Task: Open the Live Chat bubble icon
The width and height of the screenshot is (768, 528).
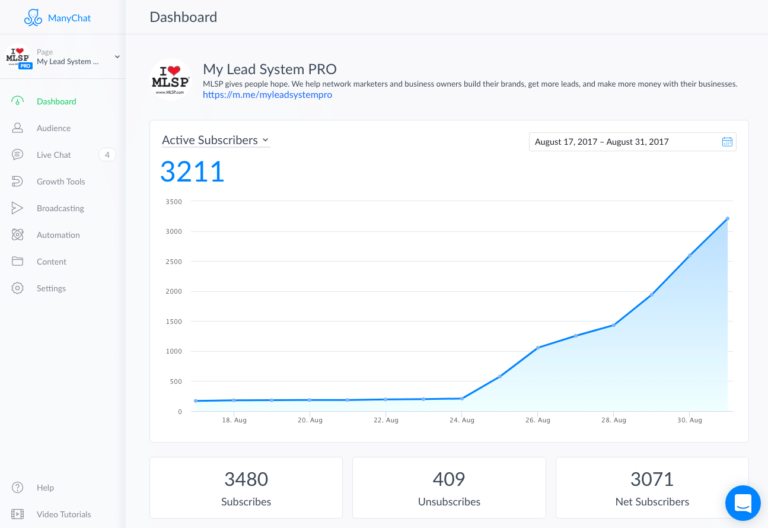Action: point(17,155)
